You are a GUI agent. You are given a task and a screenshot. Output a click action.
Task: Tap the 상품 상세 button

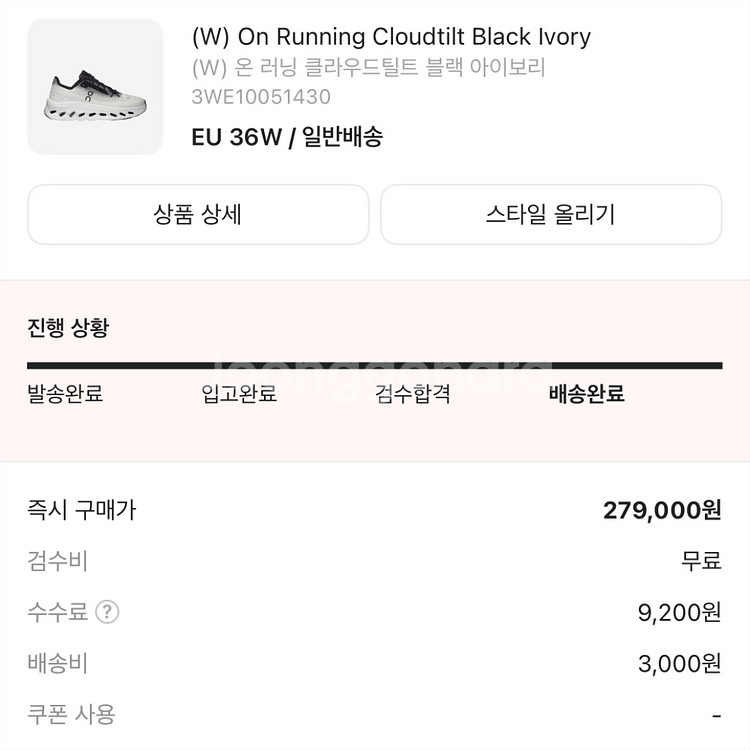198,214
